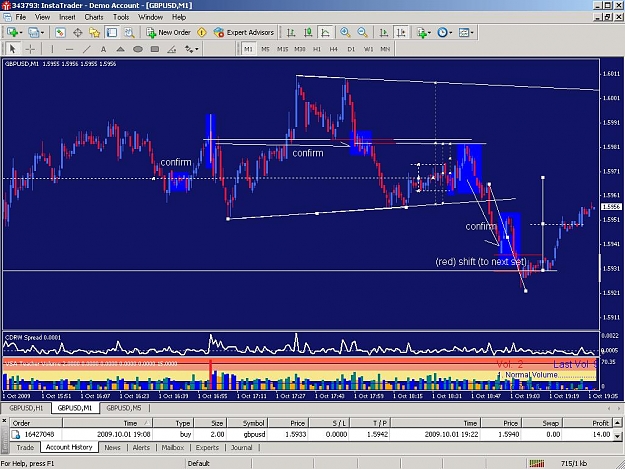This screenshot has height=469, width=625.
Task: Click the Templates icon
Action: tap(464, 33)
